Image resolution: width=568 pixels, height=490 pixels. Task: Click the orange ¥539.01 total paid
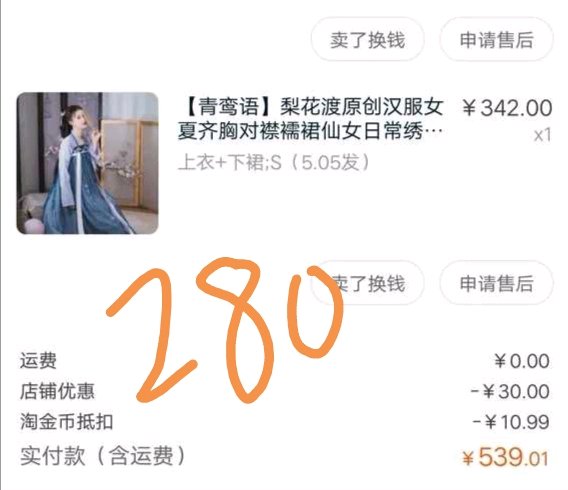coord(505,457)
